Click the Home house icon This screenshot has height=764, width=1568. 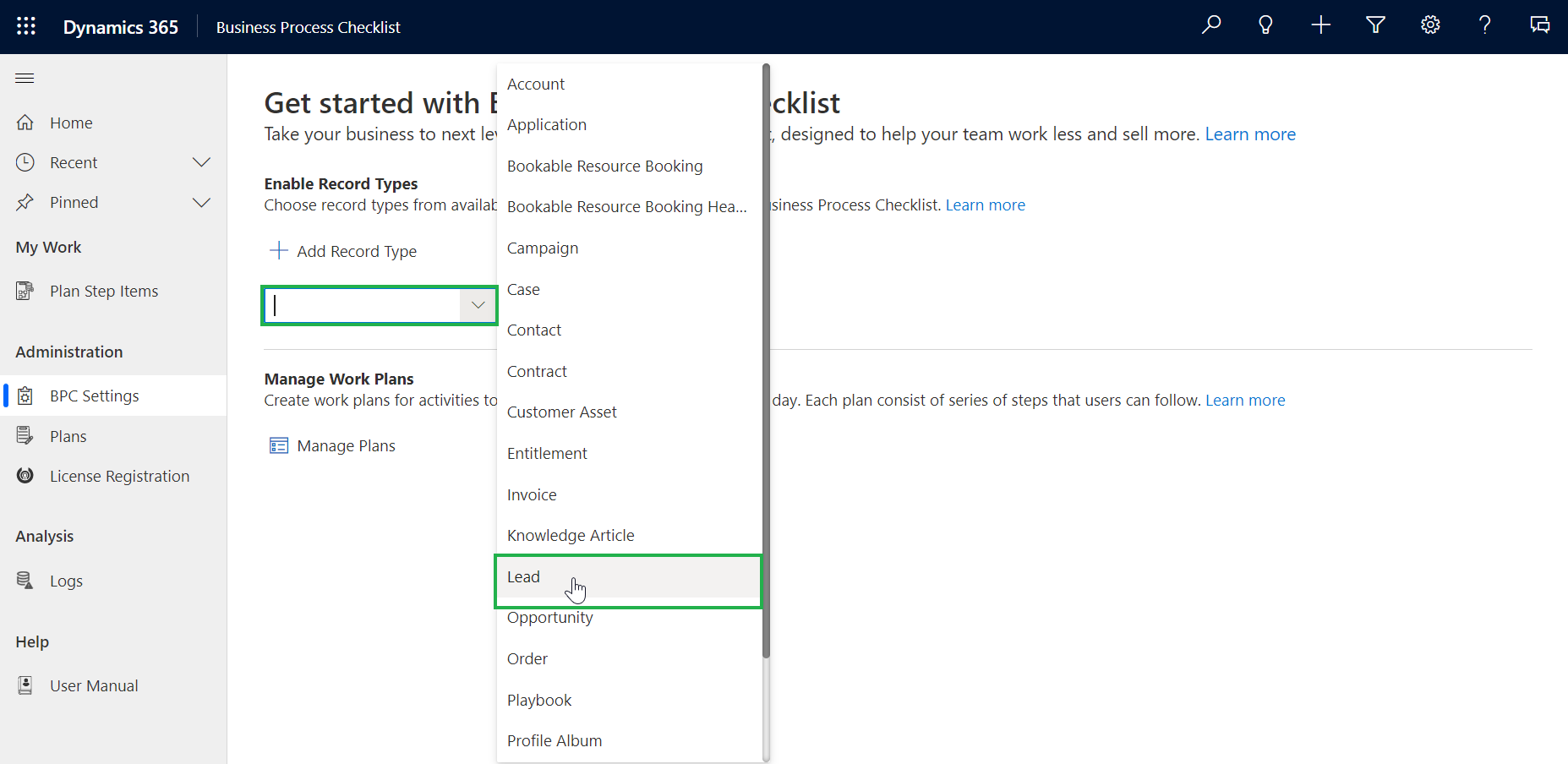[25, 123]
